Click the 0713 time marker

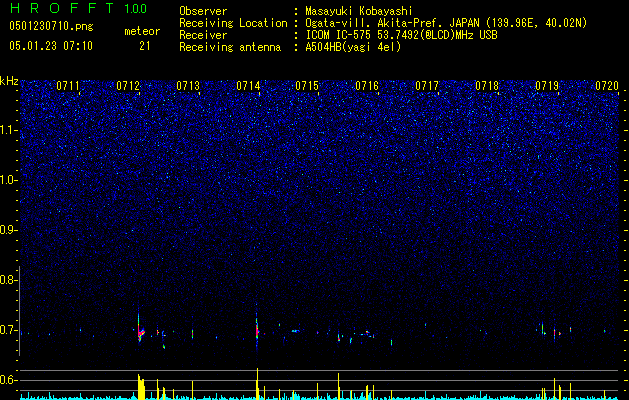[188, 85]
